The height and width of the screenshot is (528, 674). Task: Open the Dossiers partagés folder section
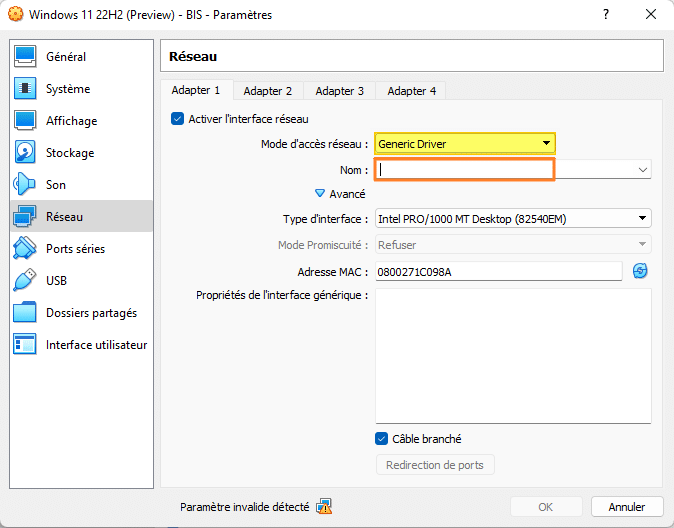[x=90, y=313]
